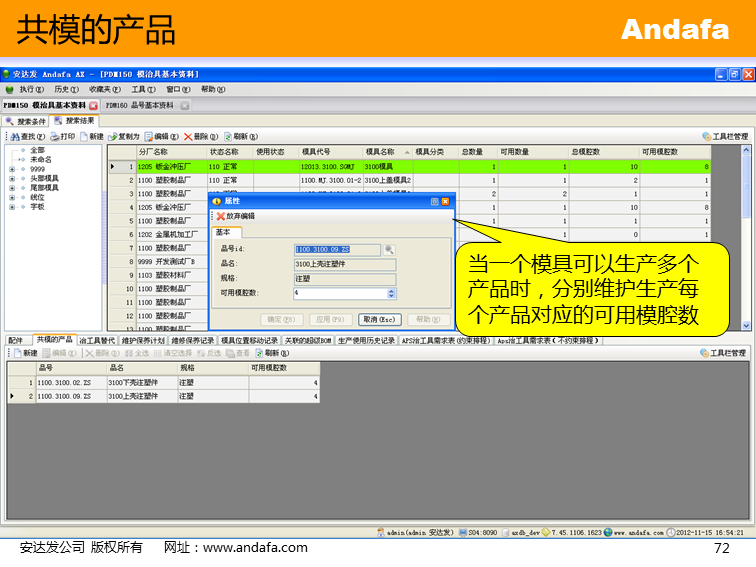The width and height of the screenshot is (756, 567).
Task: Click the 取消 (Esc) button
Action: [381, 319]
